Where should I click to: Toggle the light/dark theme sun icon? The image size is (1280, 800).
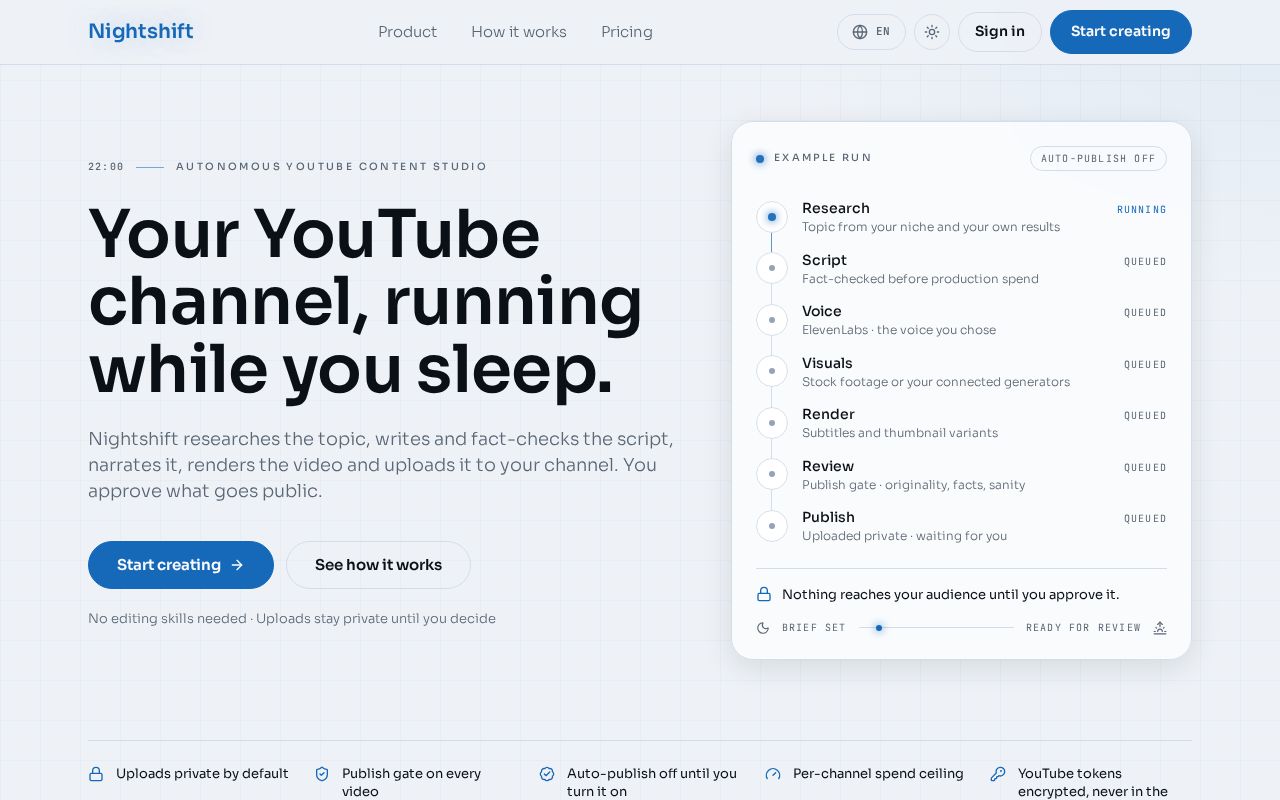click(x=932, y=32)
